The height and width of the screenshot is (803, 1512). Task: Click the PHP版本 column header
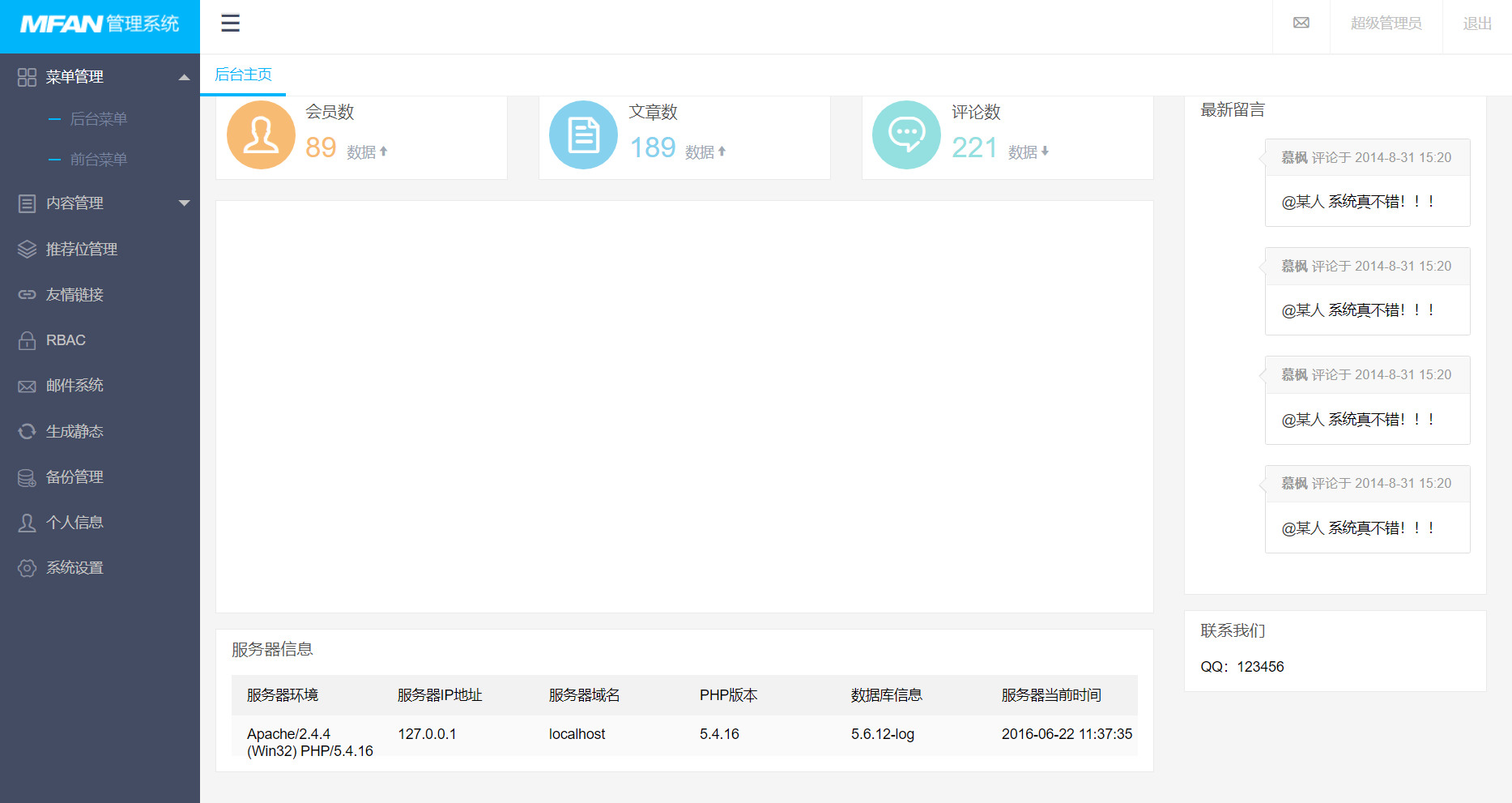point(729,695)
